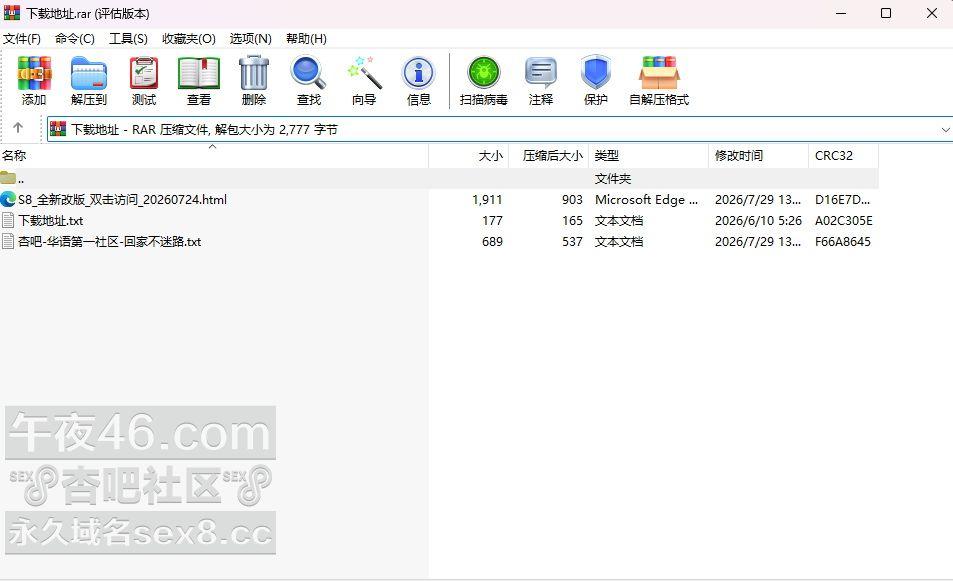
Task: Open the 选项(N) menu
Action: point(250,39)
